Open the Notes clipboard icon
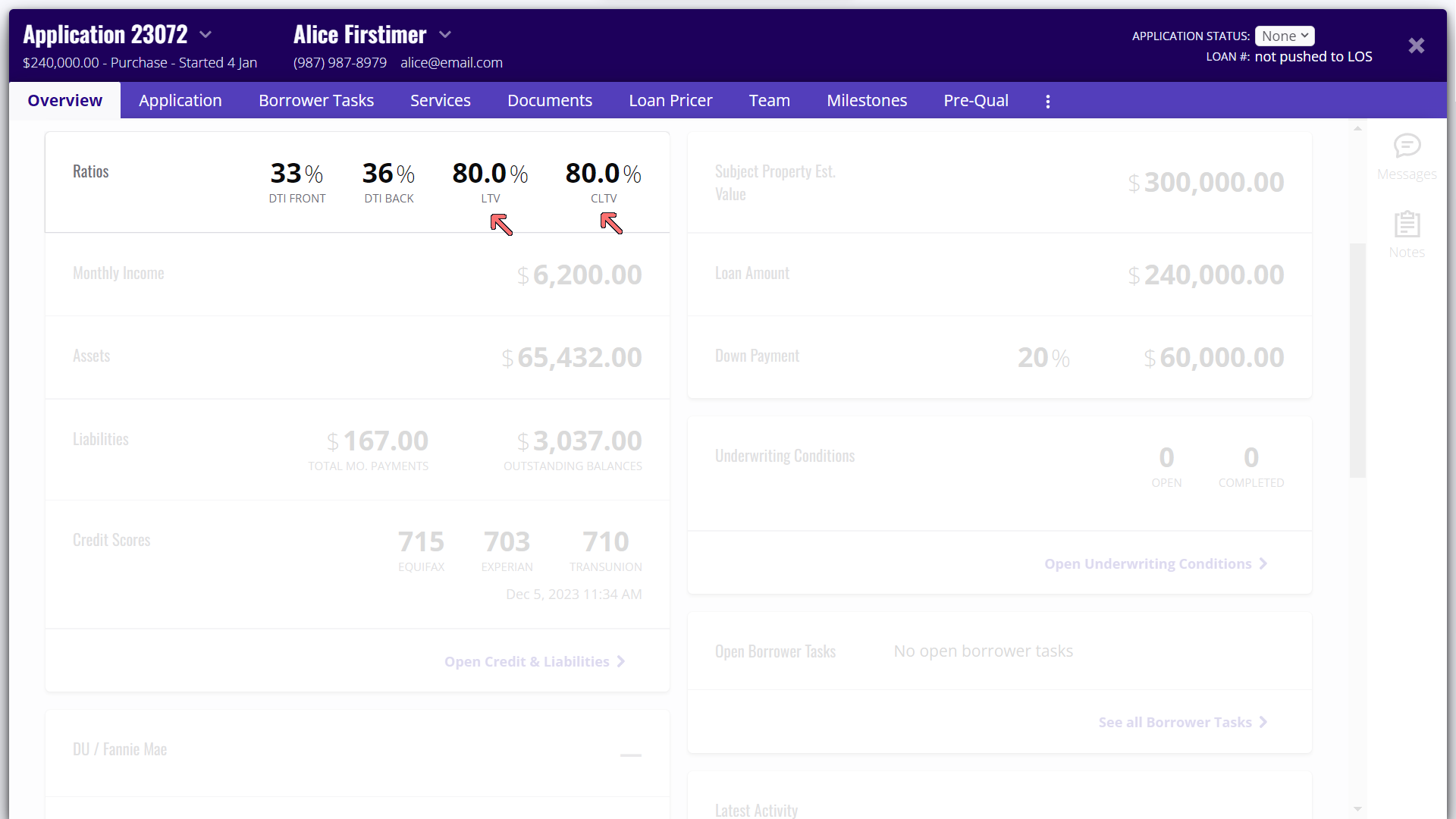The height and width of the screenshot is (819, 1456). pos(1407,224)
